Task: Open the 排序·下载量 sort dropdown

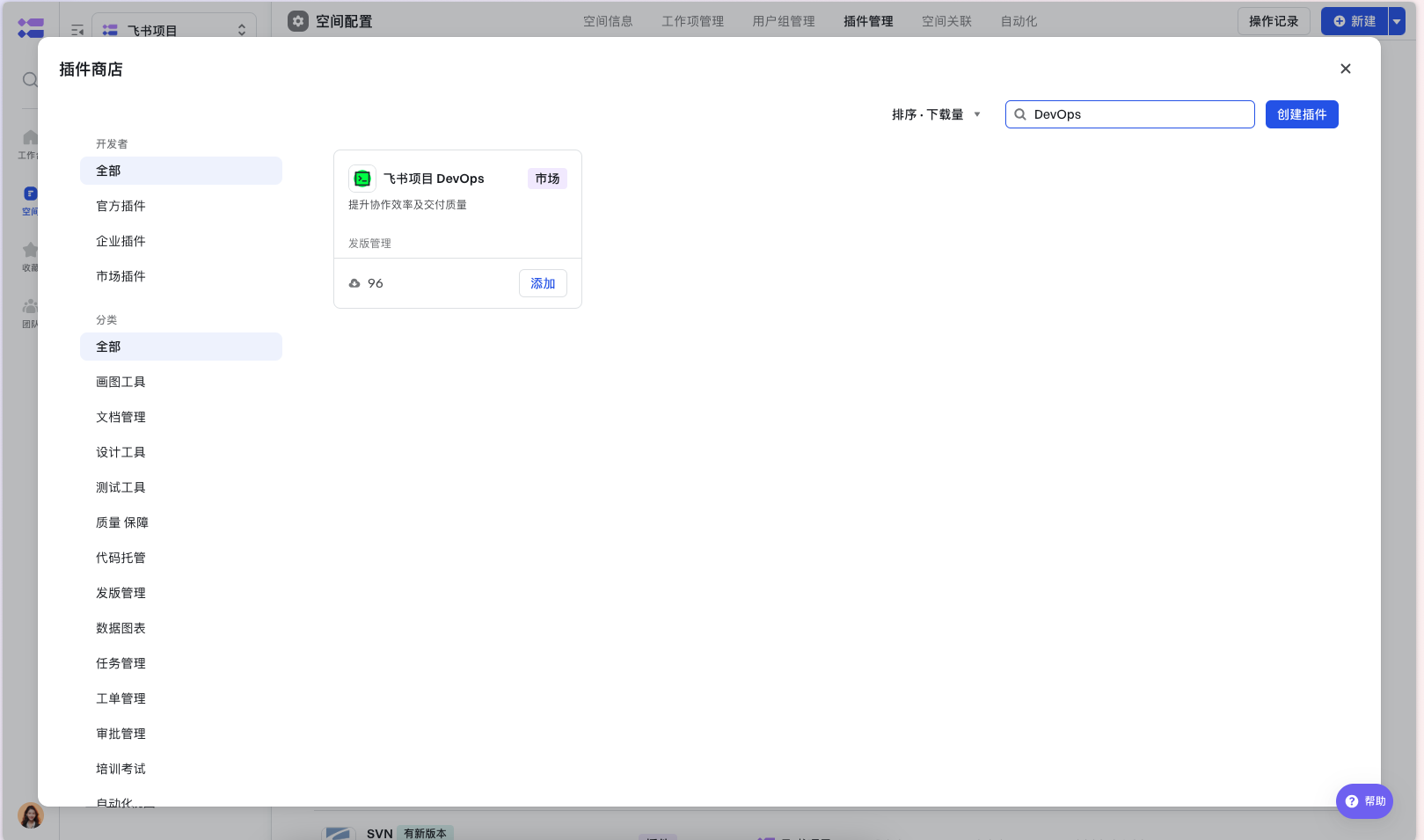Action: point(936,114)
